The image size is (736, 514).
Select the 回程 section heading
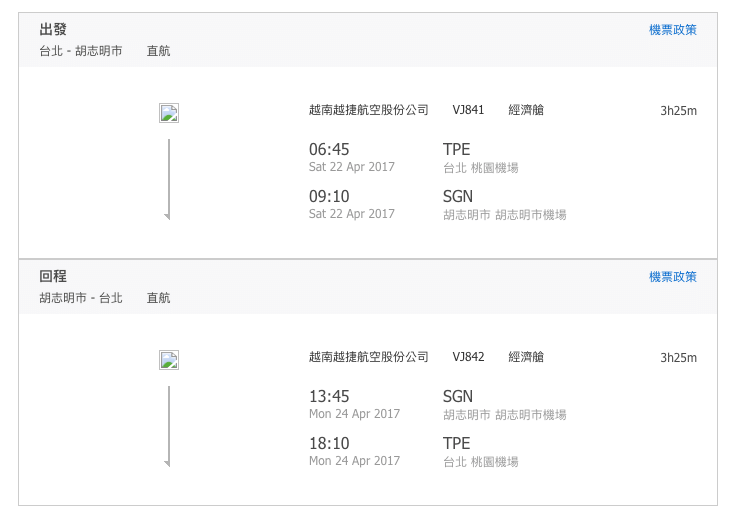tap(53, 276)
